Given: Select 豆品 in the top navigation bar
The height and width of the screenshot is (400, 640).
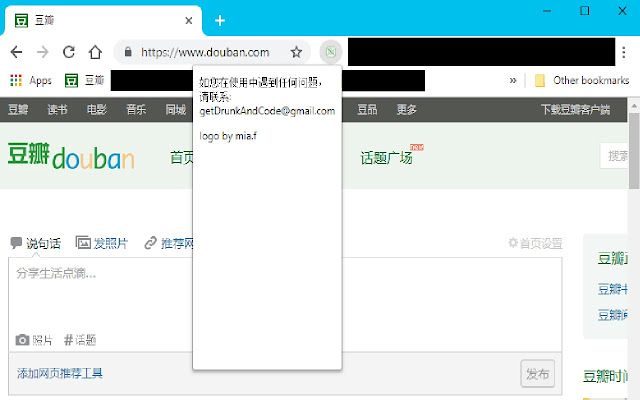Looking at the screenshot, I should 367,109.
